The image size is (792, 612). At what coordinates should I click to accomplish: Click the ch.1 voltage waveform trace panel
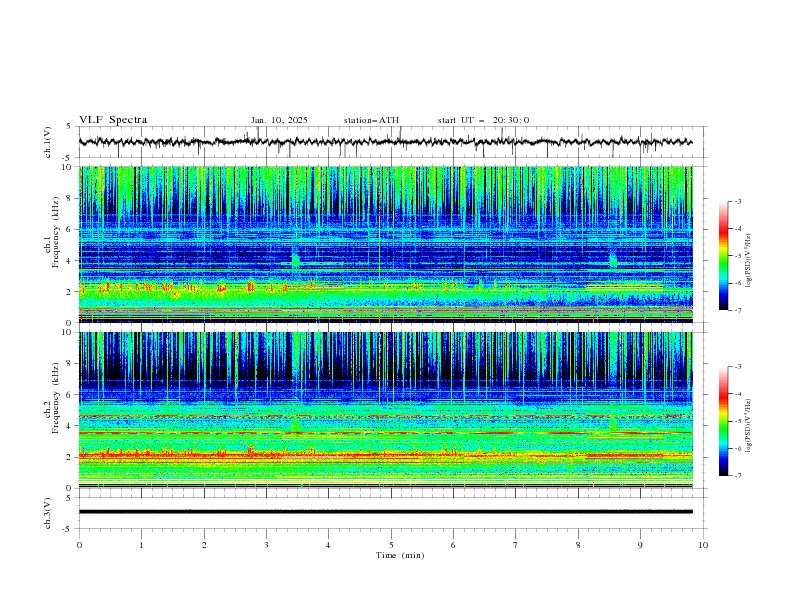(x=393, y=142)
